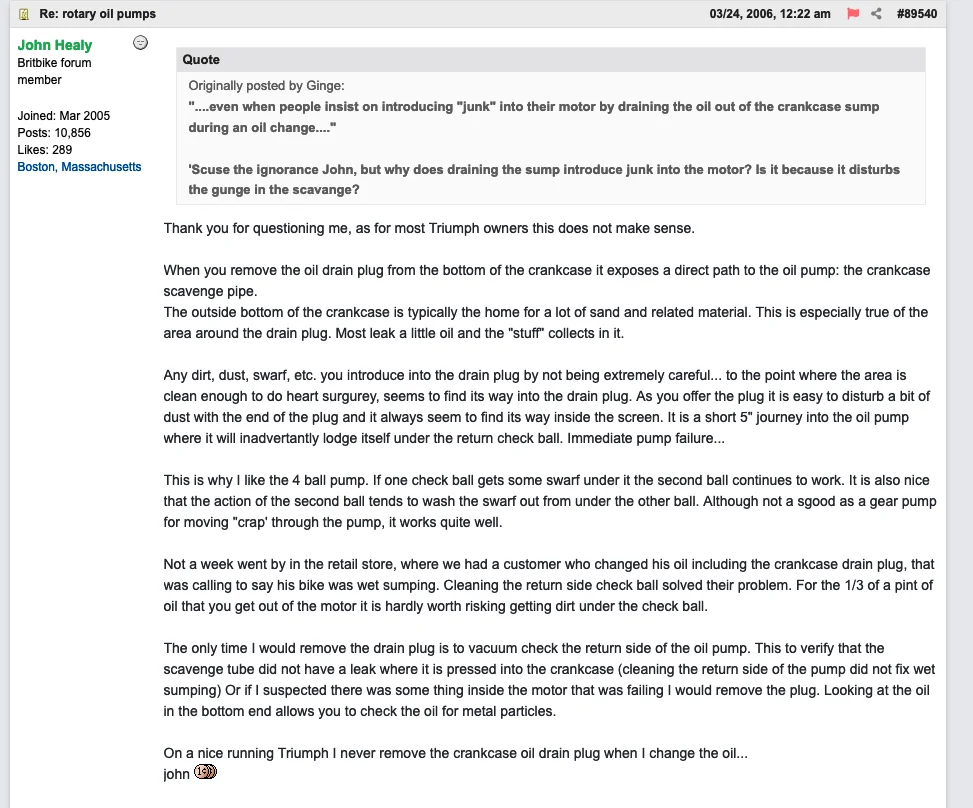Click the beer mugs emoticon after signature
Screen dimensions: 973x808
(205, 772)
